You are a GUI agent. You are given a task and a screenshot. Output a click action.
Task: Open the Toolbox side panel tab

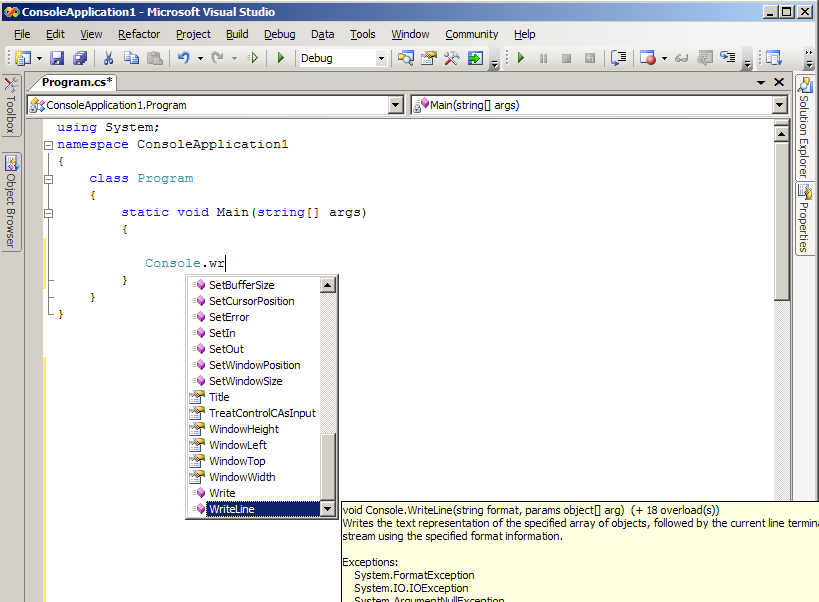[x=11, y=106]
